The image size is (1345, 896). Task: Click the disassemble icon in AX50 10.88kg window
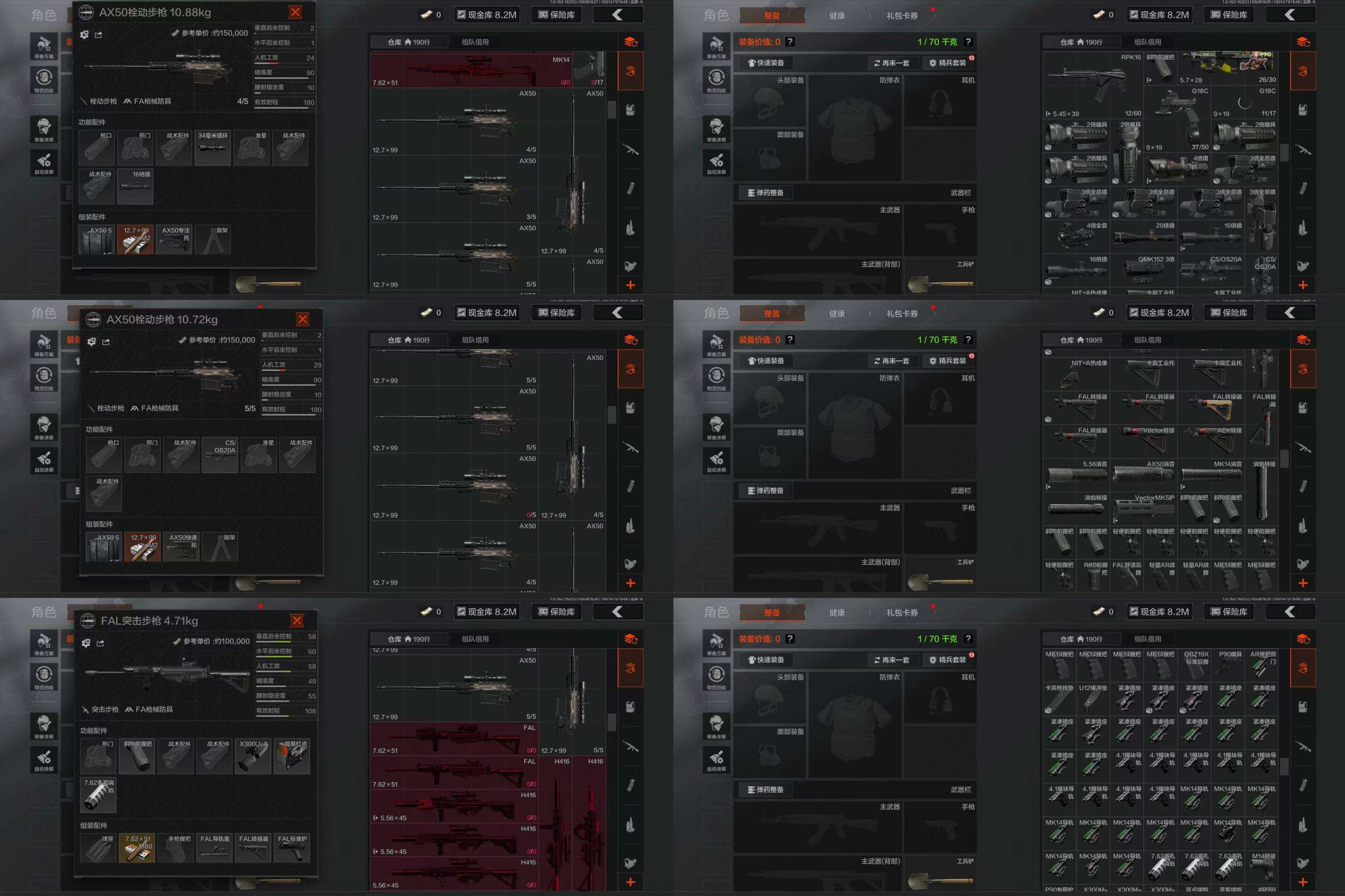(84, 35)
